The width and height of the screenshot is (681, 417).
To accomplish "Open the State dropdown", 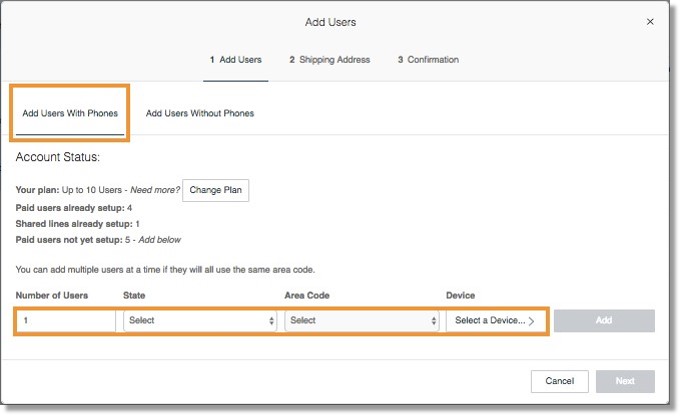I will point(200,321).
